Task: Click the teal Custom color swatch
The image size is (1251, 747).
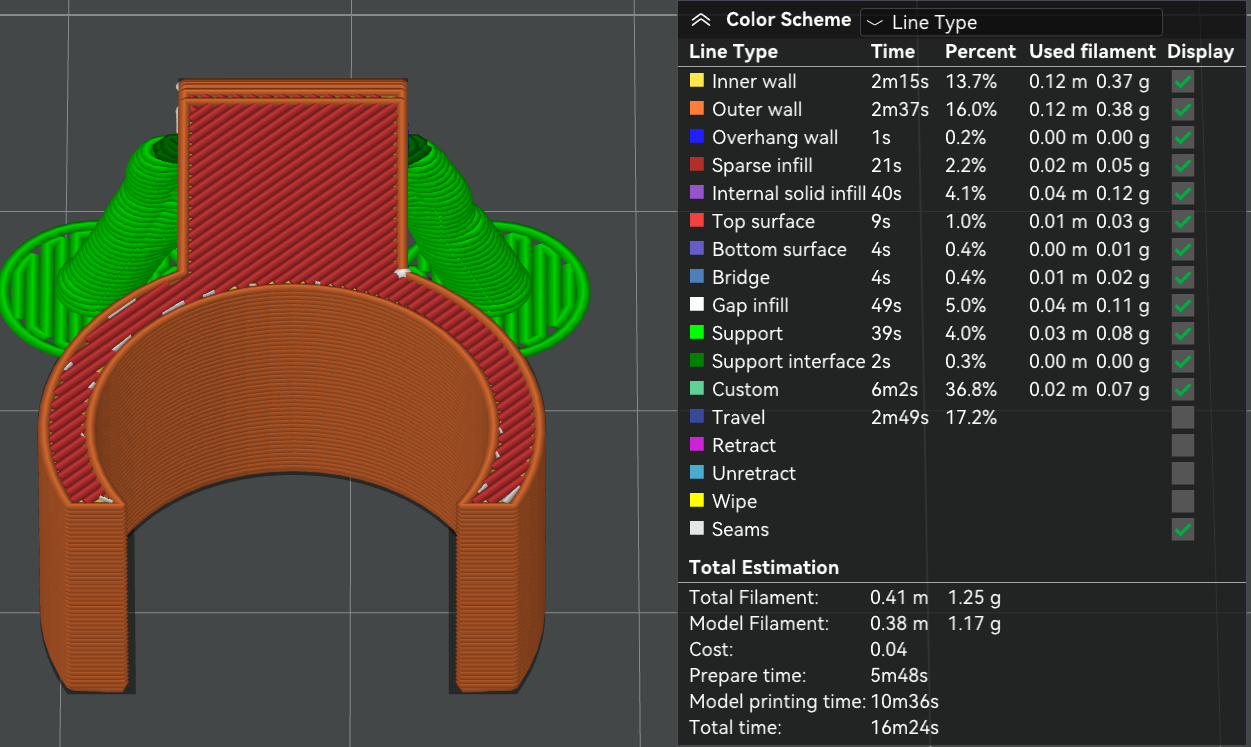Action: (x=697, y=389)
